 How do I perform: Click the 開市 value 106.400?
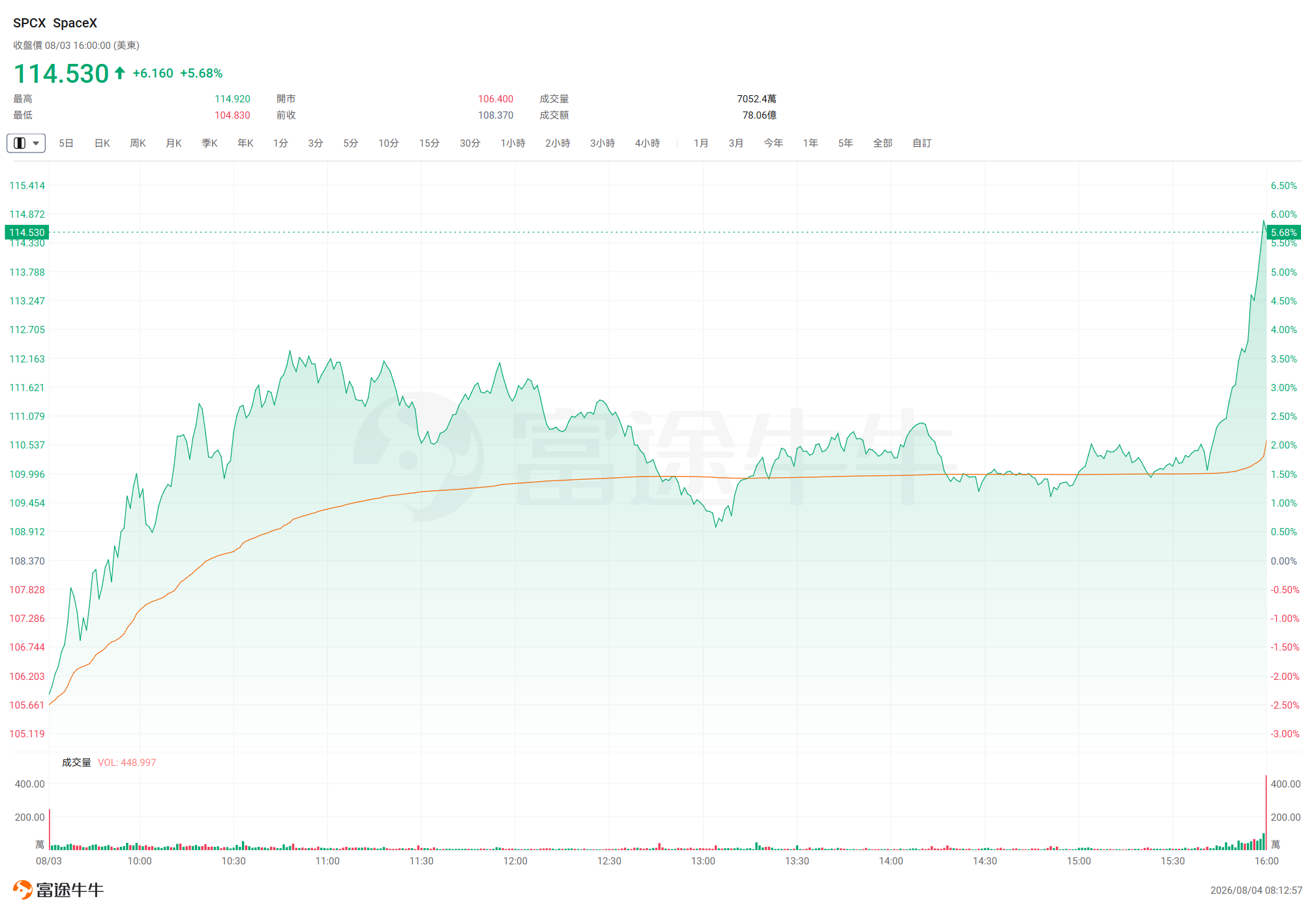[x=496, y=99]
